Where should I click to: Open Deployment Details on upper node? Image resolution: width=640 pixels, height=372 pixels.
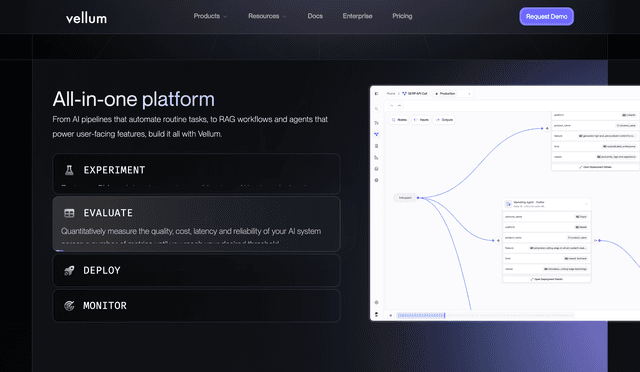click(x=596, y=167)
